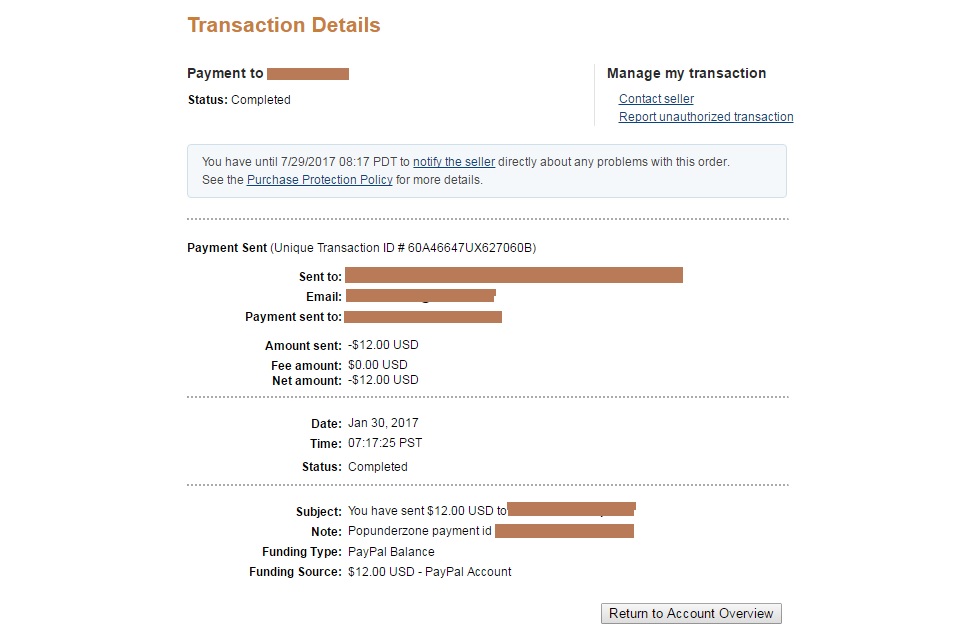975x642 pixels.
Task: Select the Unique Transaction ID text
Action: coord(403,248)
